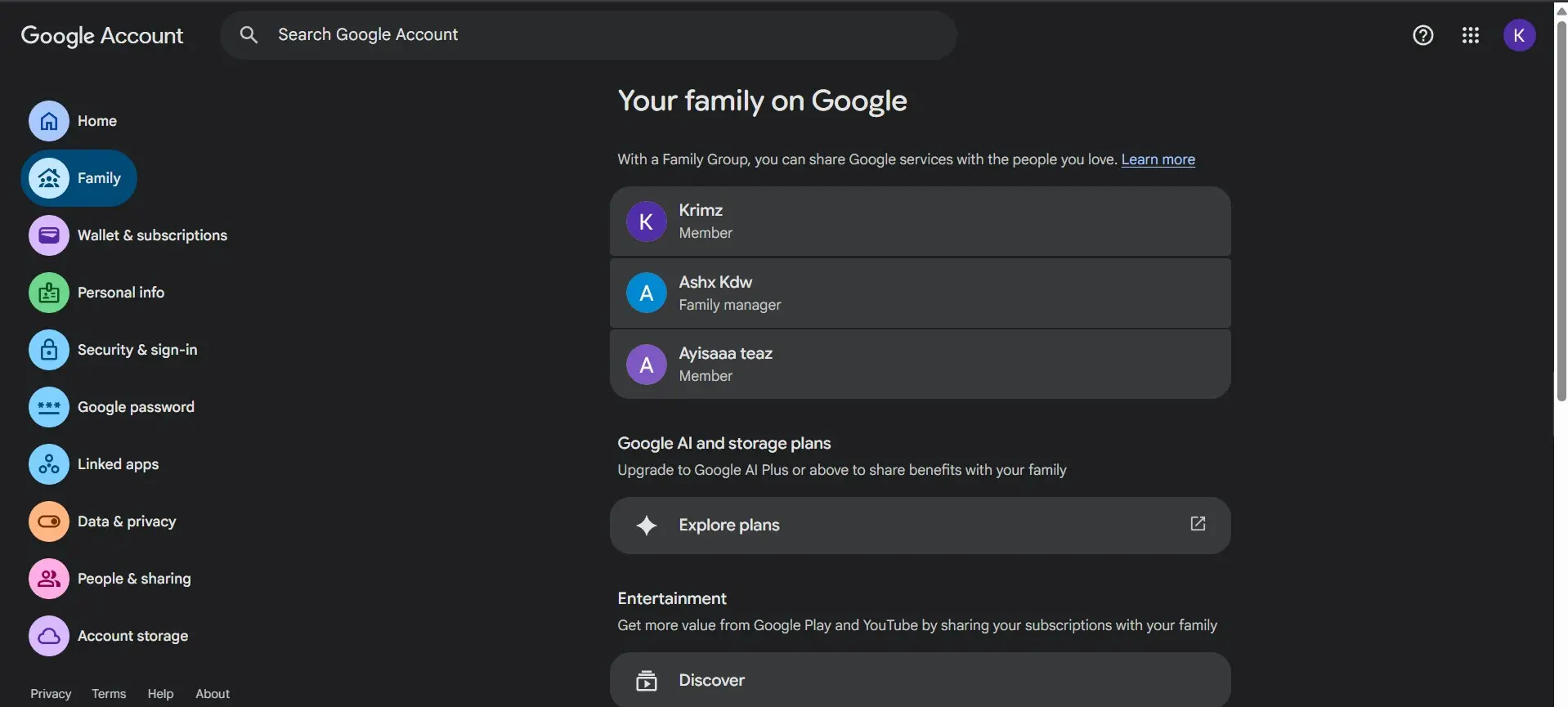Click the Family manager role text

[730, 305]
